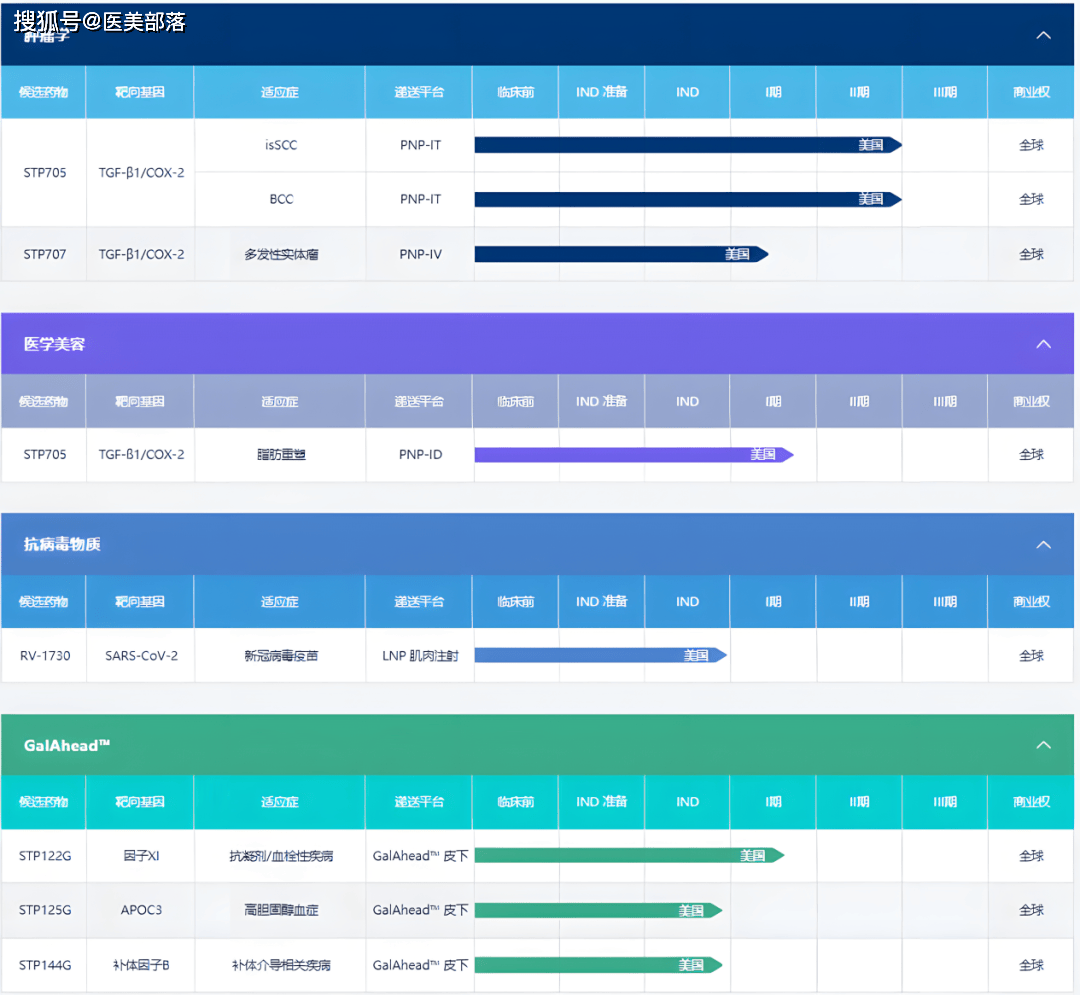Select the 多发性实体瘤 indication cell
The width and height of the screenshot is (1080, 995).
pyautogui.click(x=280, y=254)
